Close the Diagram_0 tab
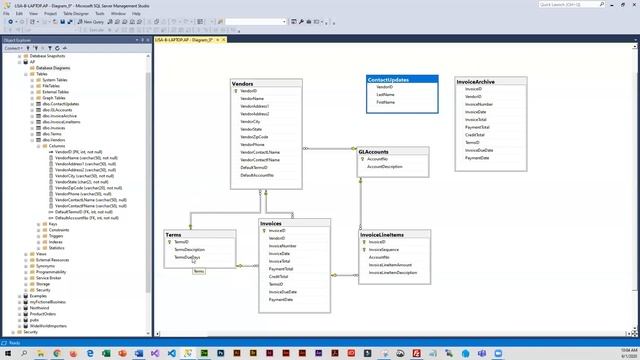The width and height of the screenshot is (640, 360). (224, 40)
